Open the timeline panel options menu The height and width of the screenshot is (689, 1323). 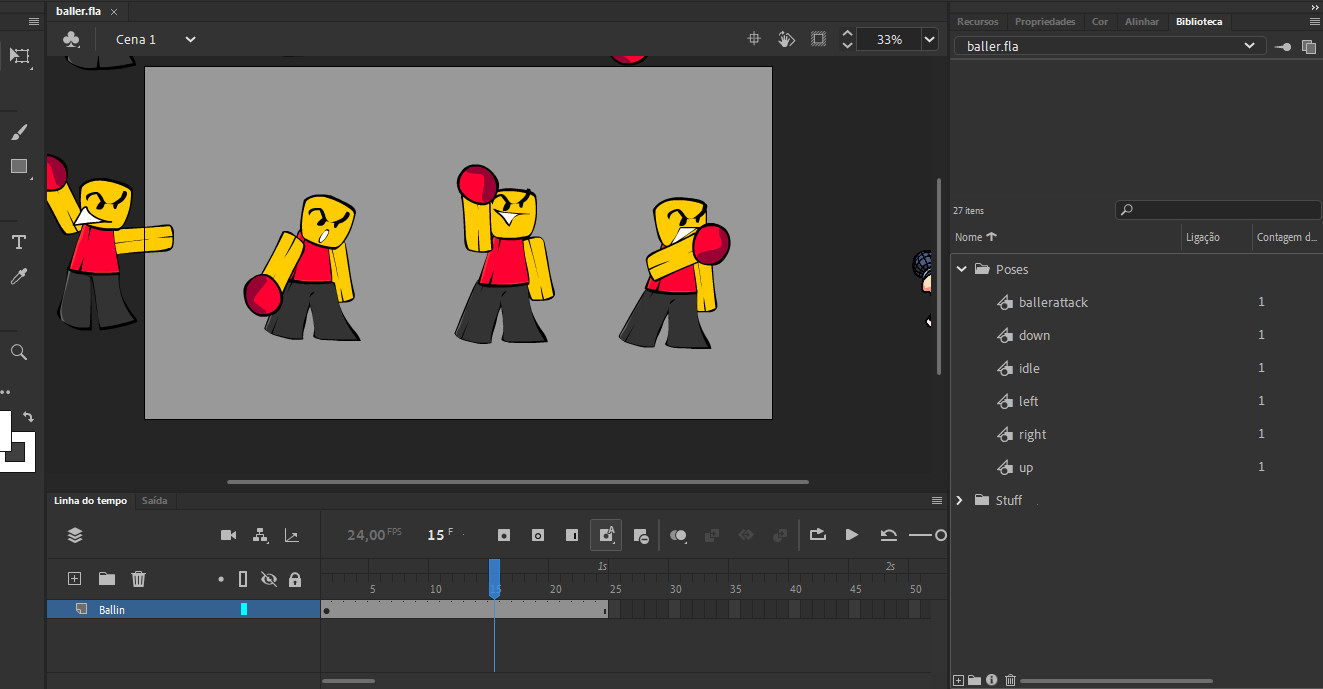pyautogui.click(x=937, y=500)
